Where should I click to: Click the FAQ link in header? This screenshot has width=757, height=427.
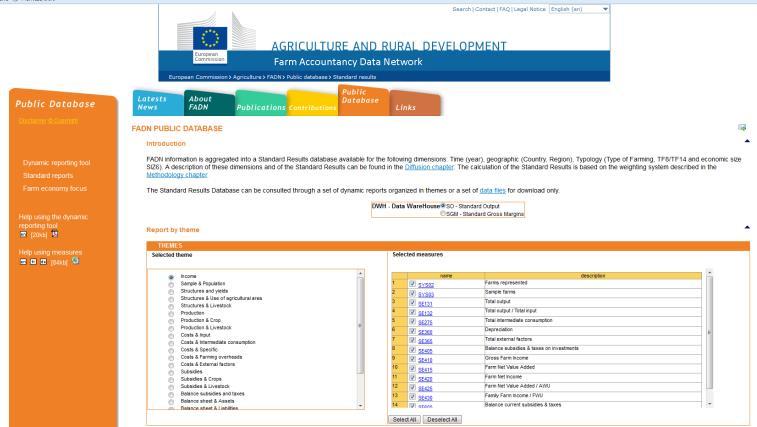click(505, 9)
